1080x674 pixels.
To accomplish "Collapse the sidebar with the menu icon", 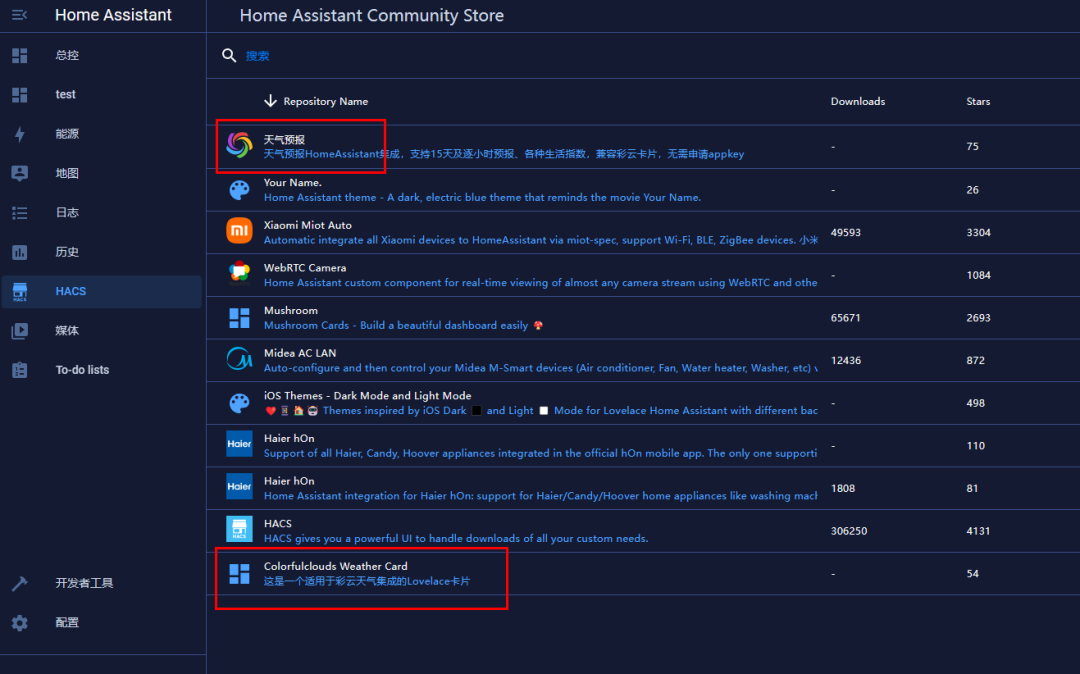I will [x=19, y=14].
